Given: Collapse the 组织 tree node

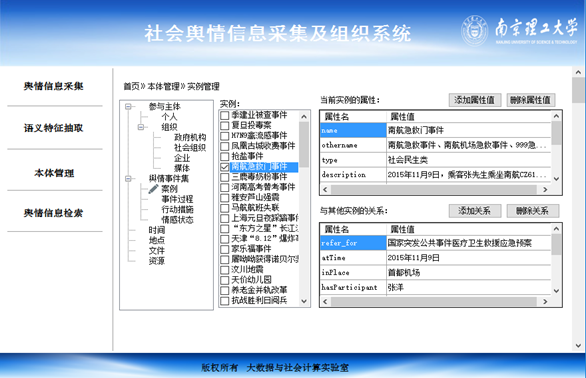Looking at the screenshot, I should coord(141,127).
